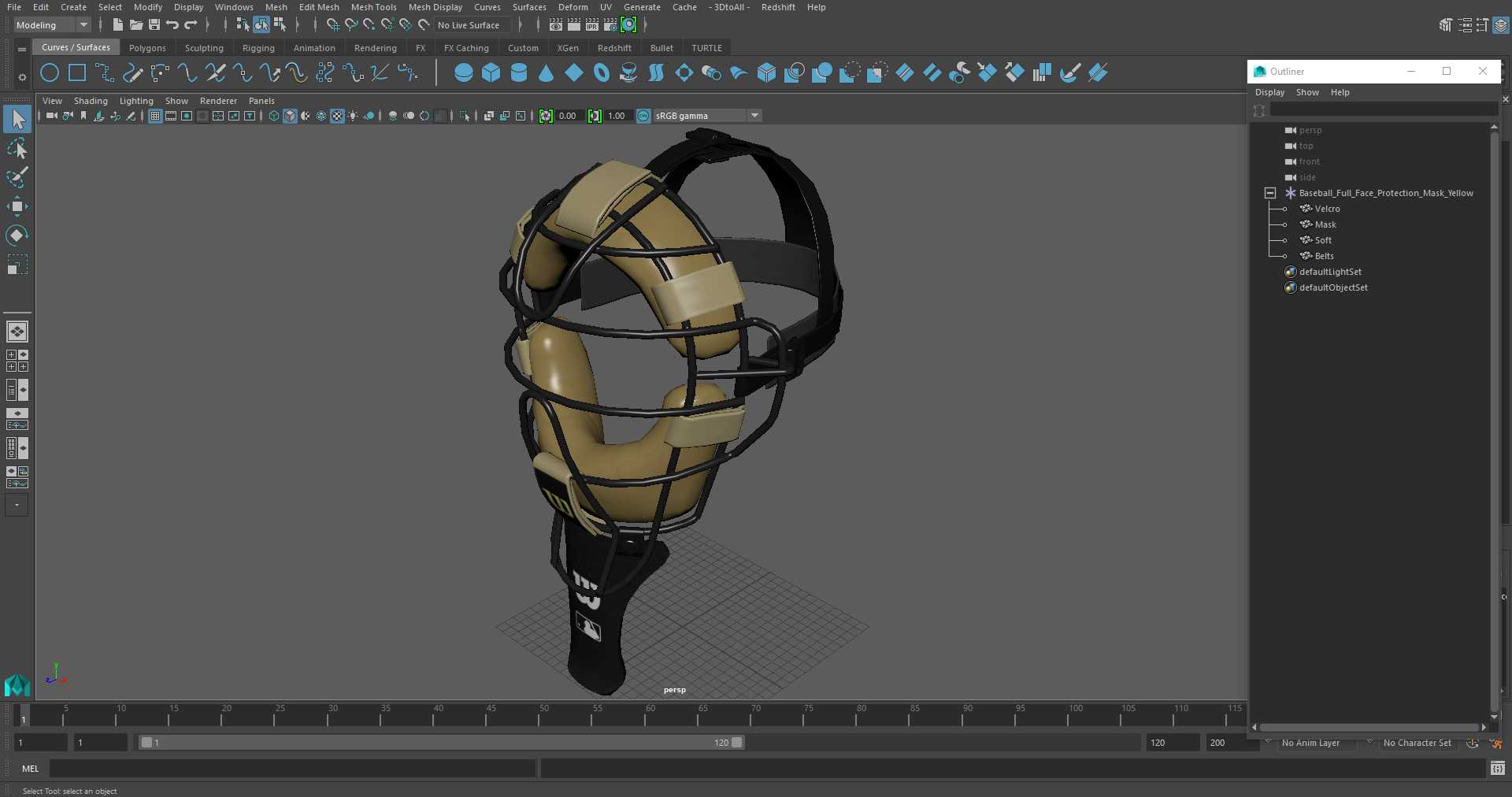Select the Paint Selection tool

pyautogui.click(x=17, y=177)
